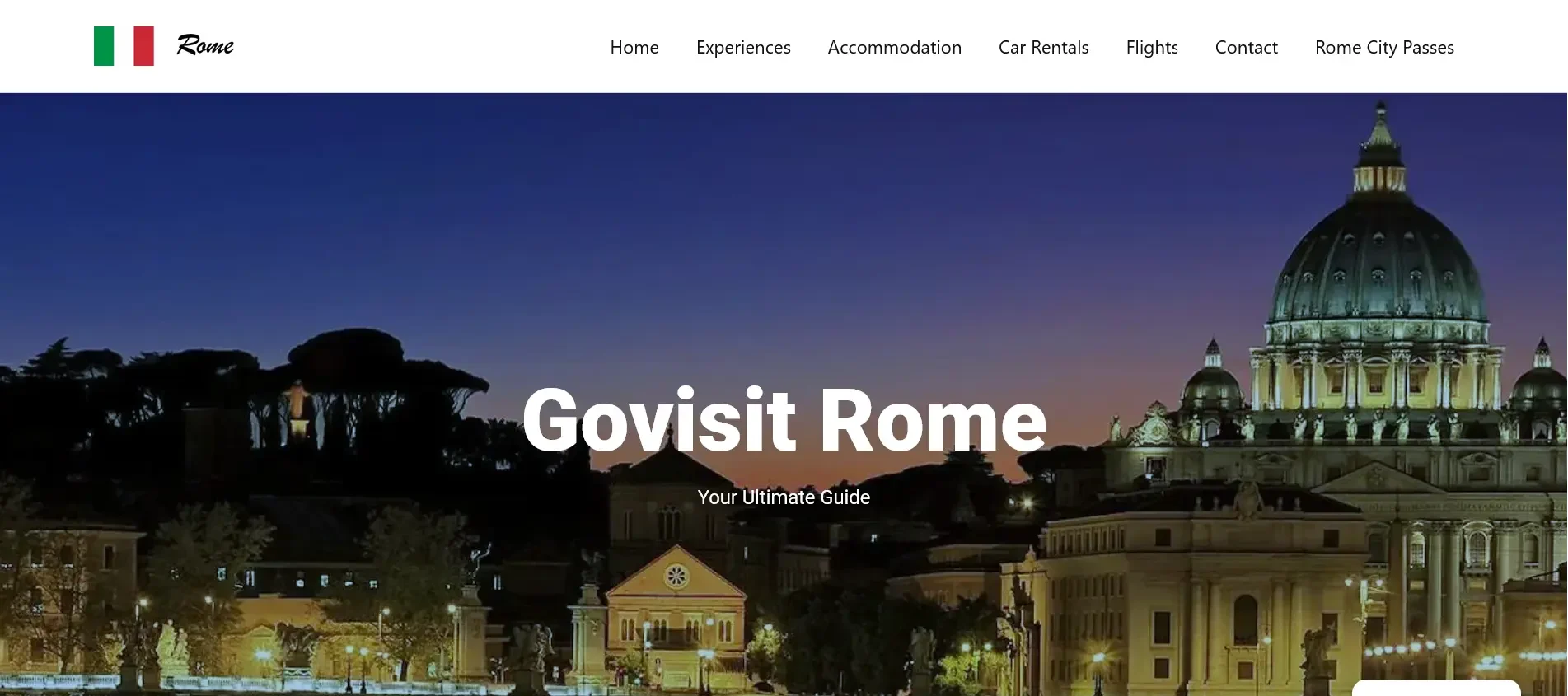Click the white stripe of the flag
The height and width of the screenshot is (696, 1568).
(124, 46)
